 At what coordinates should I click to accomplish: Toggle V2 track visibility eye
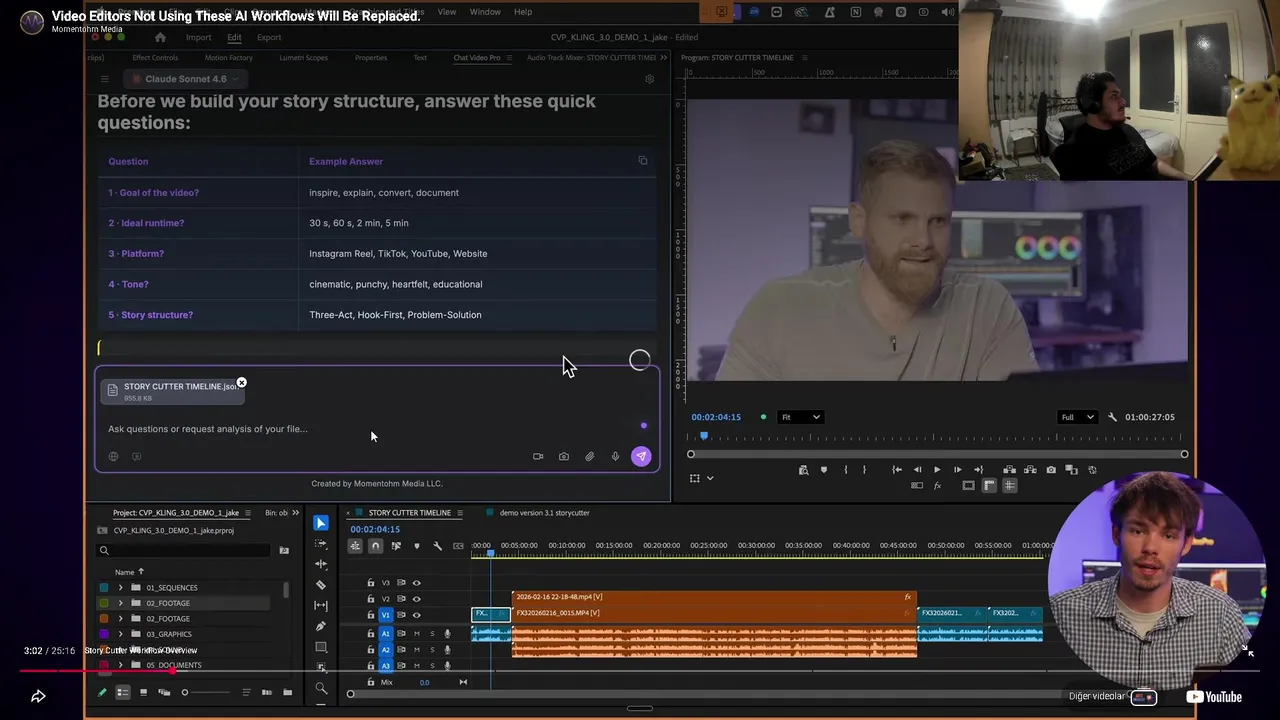tap(417, 599)
